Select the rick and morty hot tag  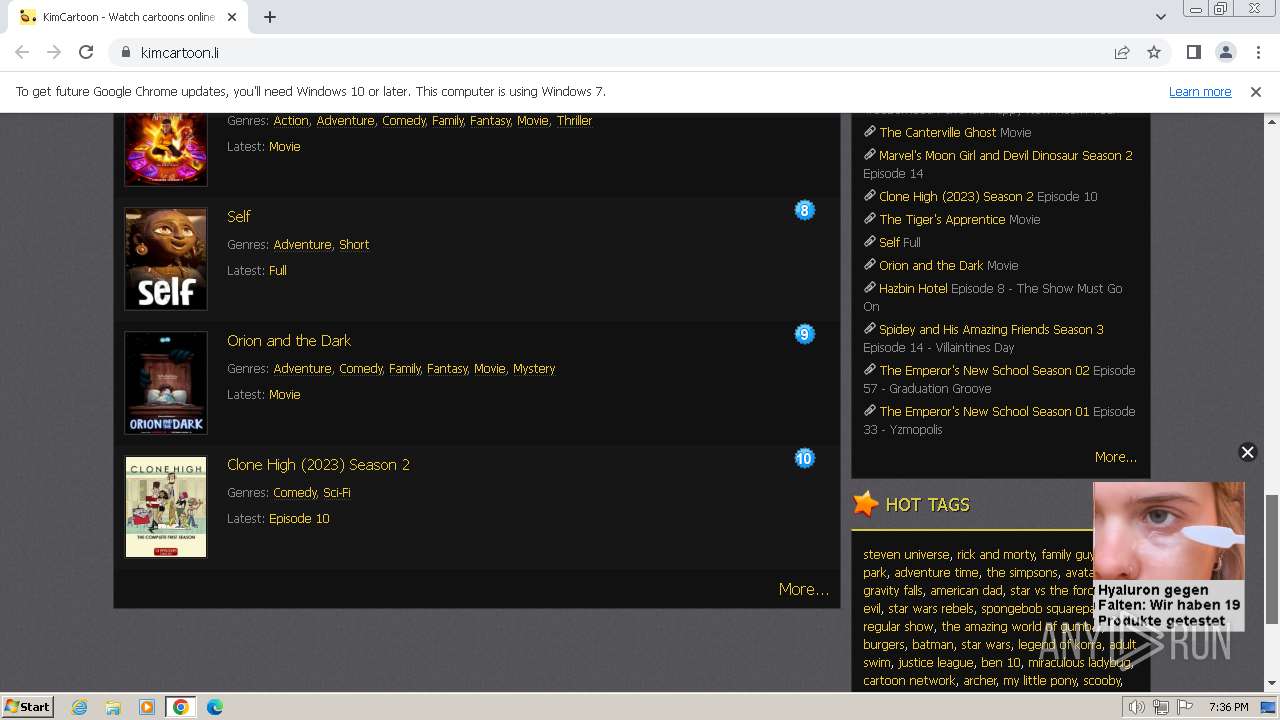point(996,554)
